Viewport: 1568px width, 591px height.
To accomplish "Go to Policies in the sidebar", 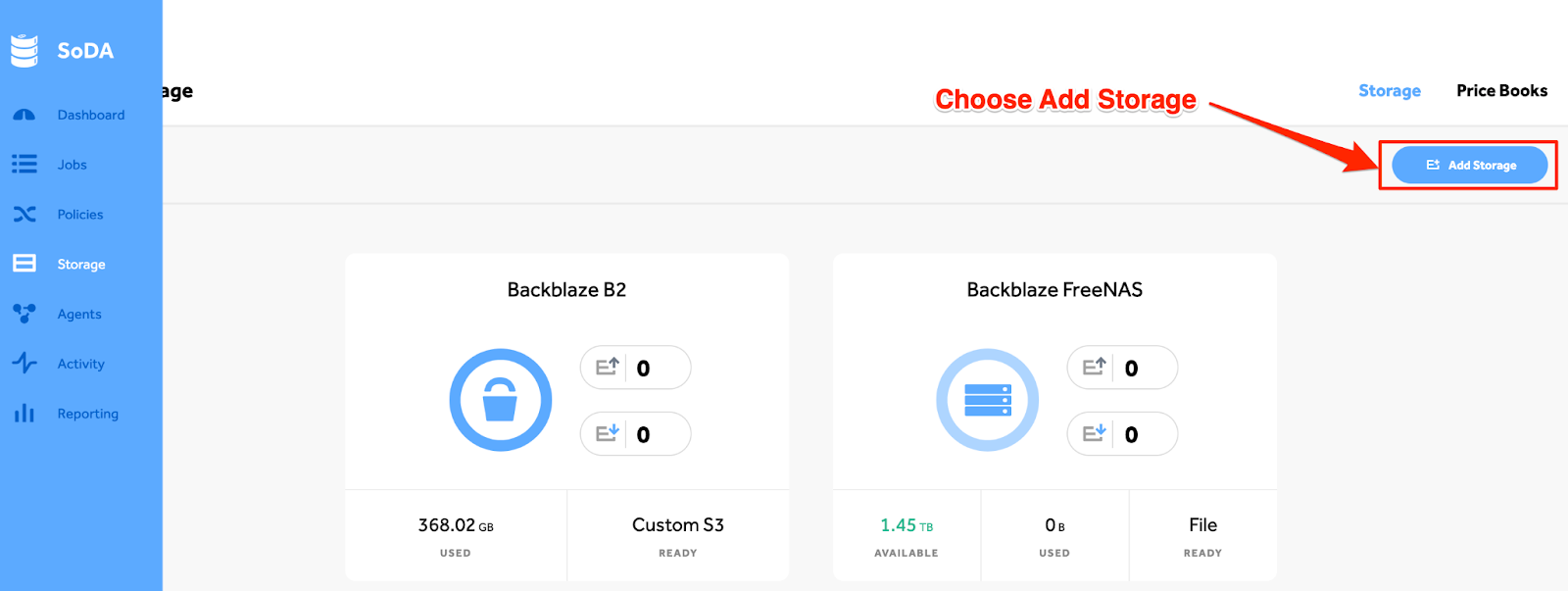I will point(80,215).
